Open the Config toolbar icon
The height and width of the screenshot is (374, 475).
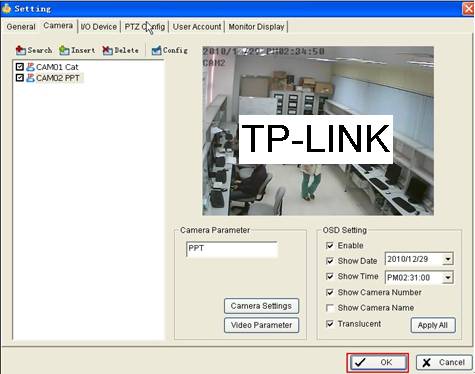coord(156,50)
